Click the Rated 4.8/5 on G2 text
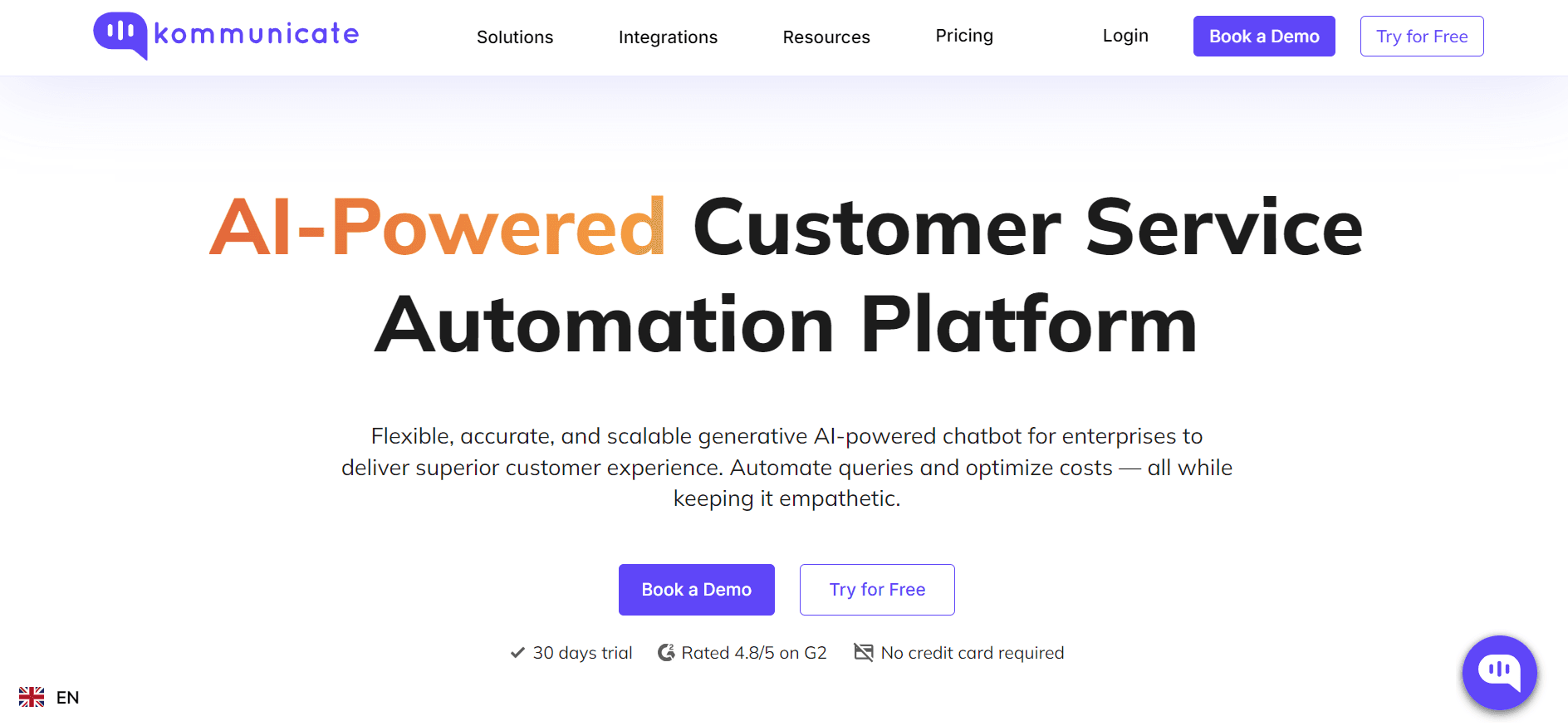 pyautogui.click(x=754, y=653)
